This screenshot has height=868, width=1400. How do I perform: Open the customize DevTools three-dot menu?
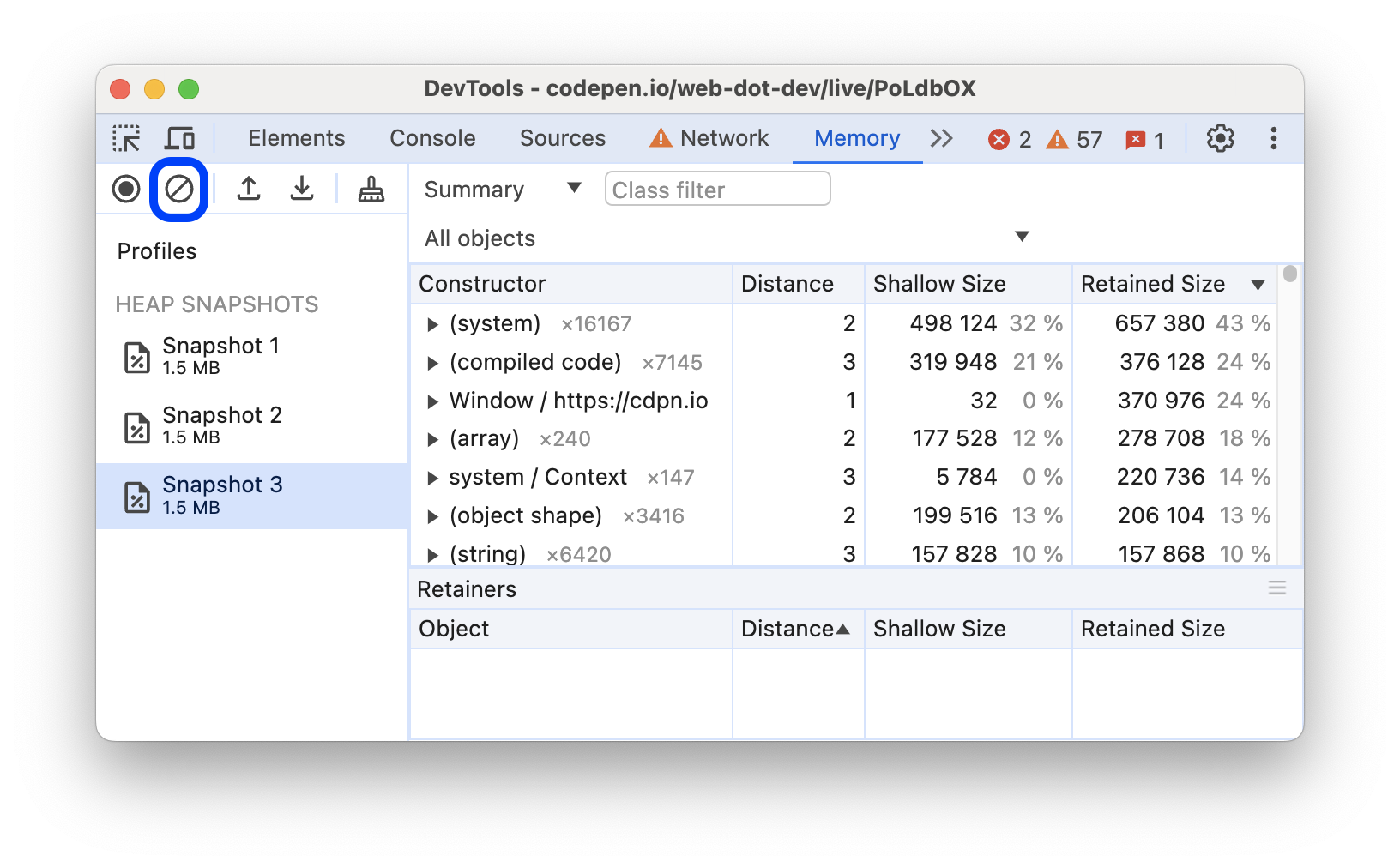click(x=1272, y=138)
